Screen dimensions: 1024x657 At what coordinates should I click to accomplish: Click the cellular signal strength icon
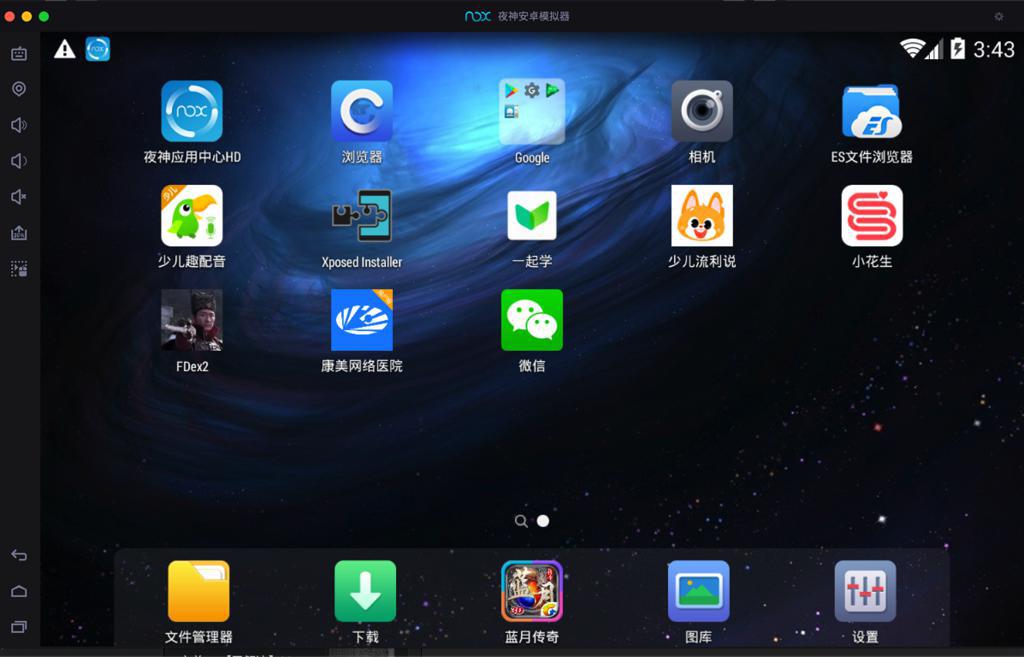[x=935, y=48]
